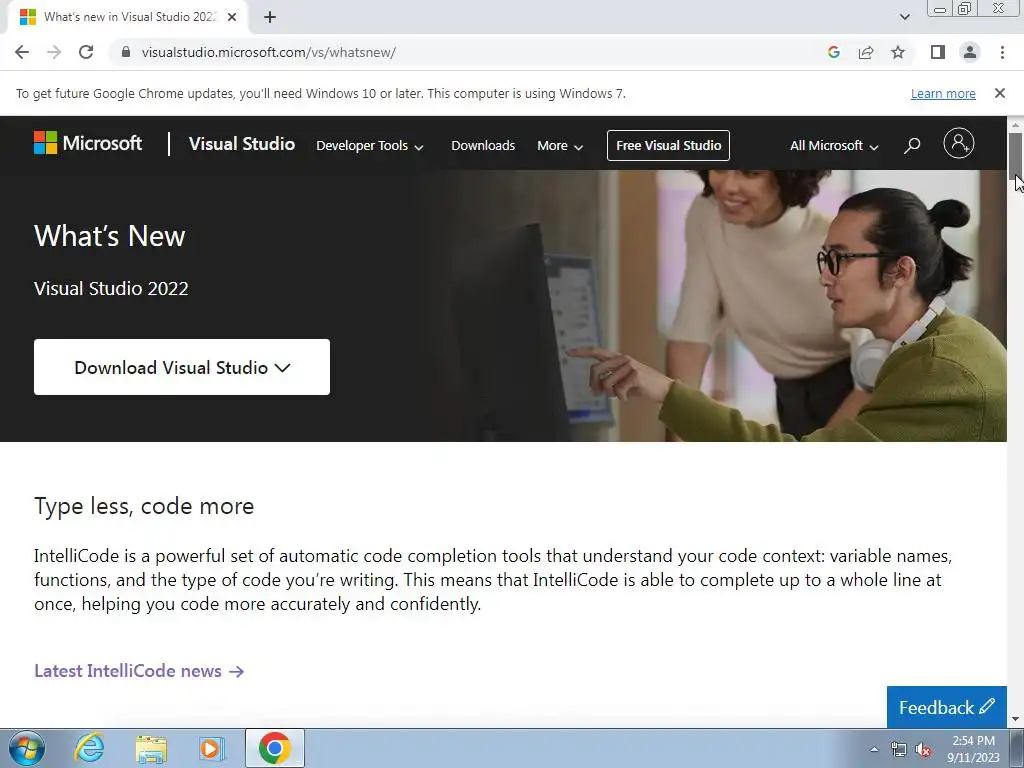Click the Microsoft logo

pos(88,143)
